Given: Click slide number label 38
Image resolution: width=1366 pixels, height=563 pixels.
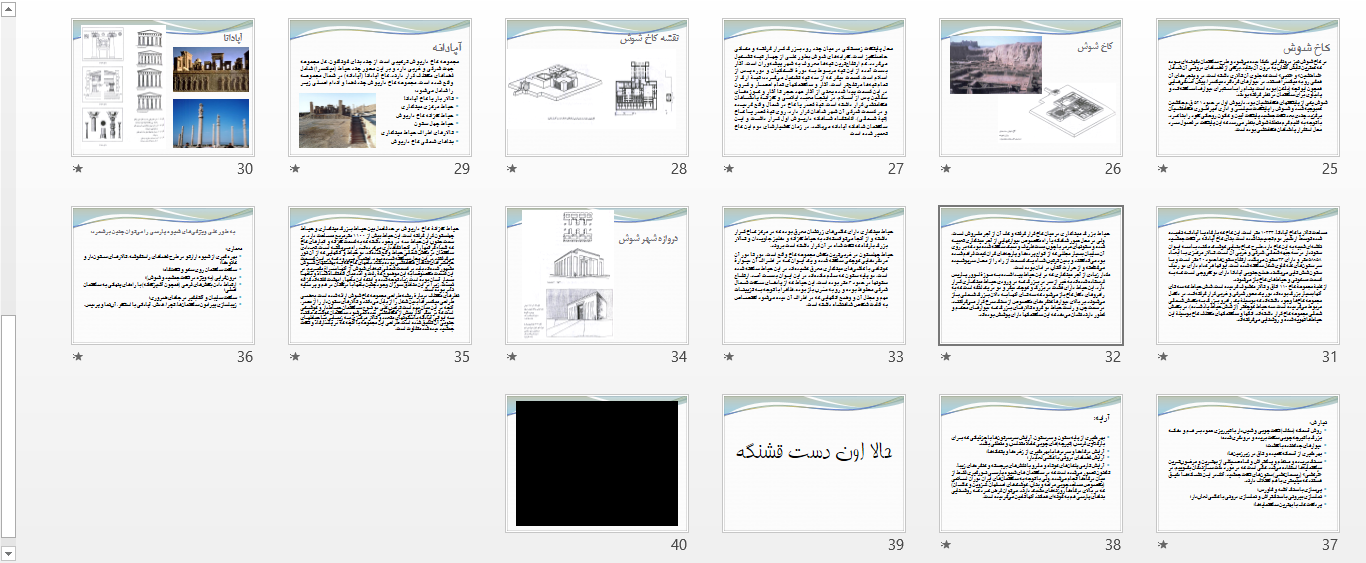Looking at the screenshot, I should [x=1112, y=545].
